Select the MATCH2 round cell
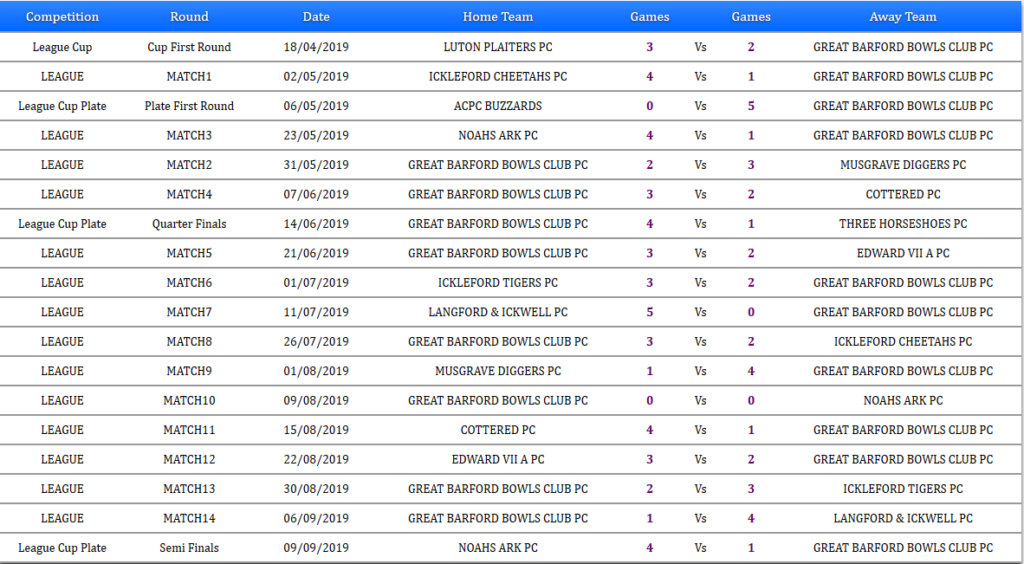 point(189,164)
